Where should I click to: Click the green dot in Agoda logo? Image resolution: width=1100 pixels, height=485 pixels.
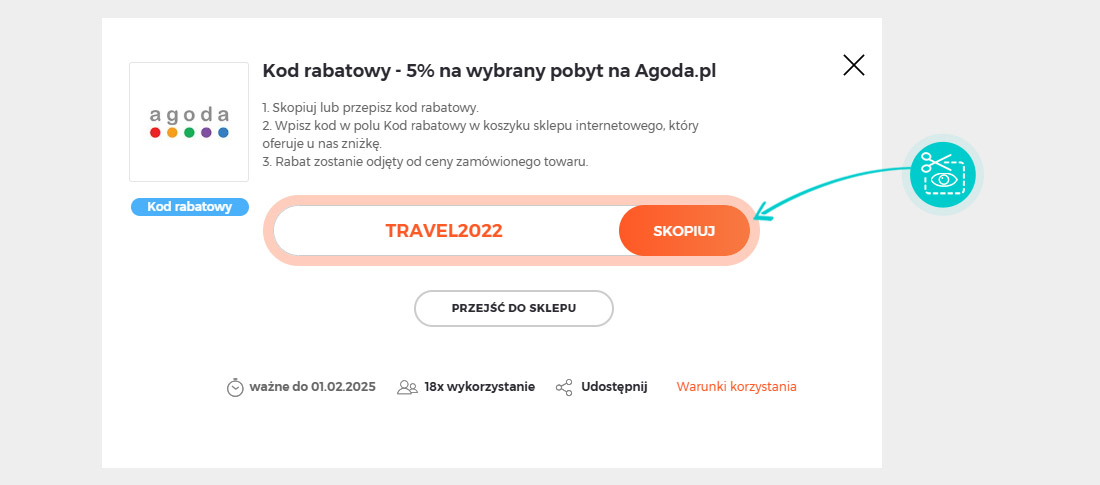point(189,133)
